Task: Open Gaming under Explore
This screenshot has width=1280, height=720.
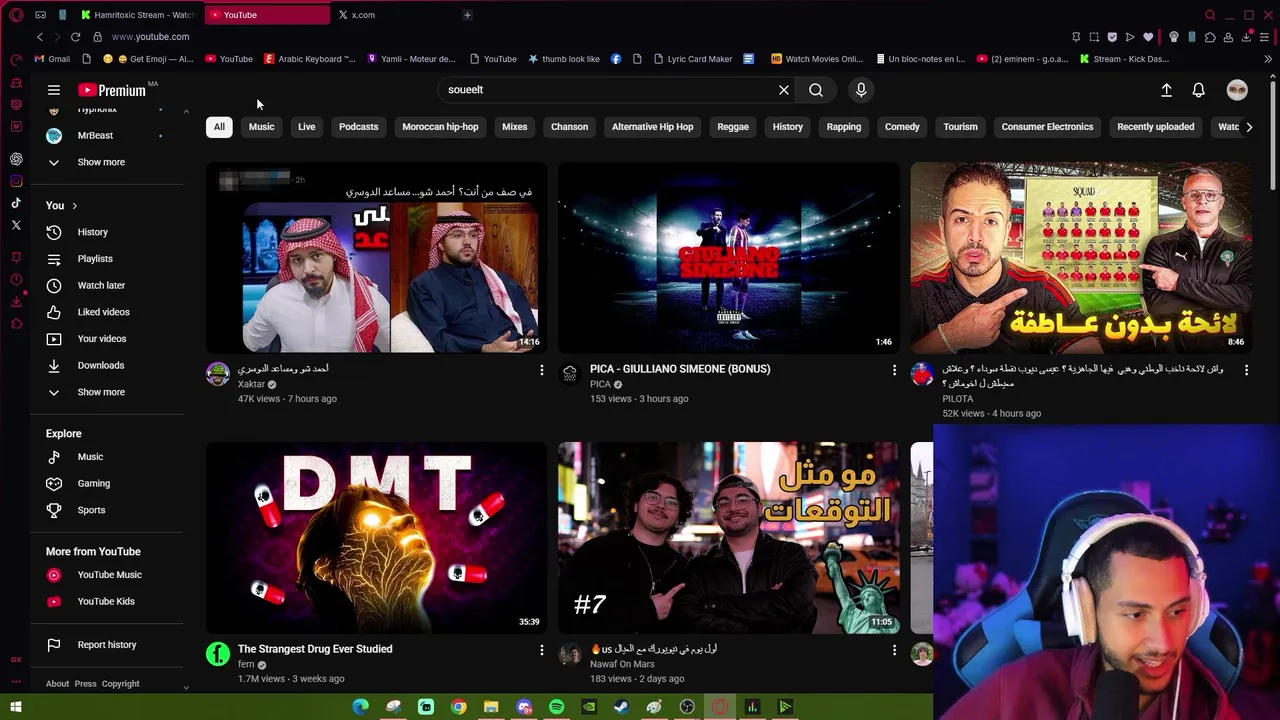Action: coord(94,484)
